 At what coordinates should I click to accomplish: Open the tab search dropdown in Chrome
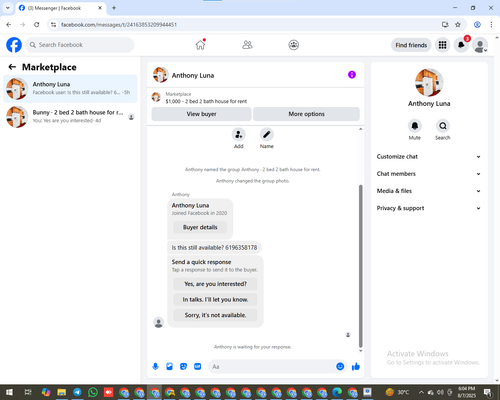point(8,8)
